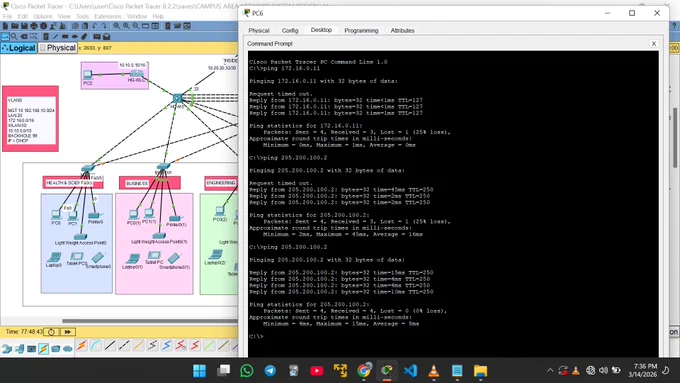This screenshot has width=680, height=383.
Task: Click Printer0(1) in the Business area
Action: pyautogui.click(x=175, y=219)
